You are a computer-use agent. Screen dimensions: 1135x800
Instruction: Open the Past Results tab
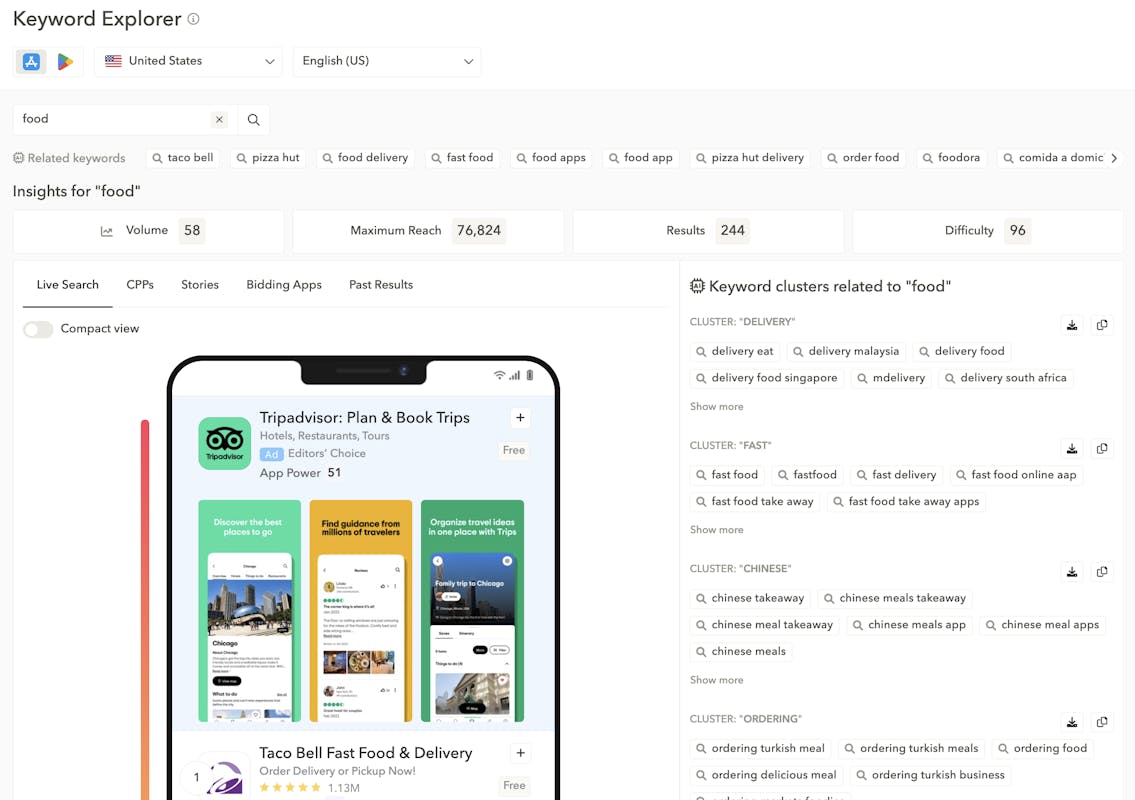(x=381, y=285)
